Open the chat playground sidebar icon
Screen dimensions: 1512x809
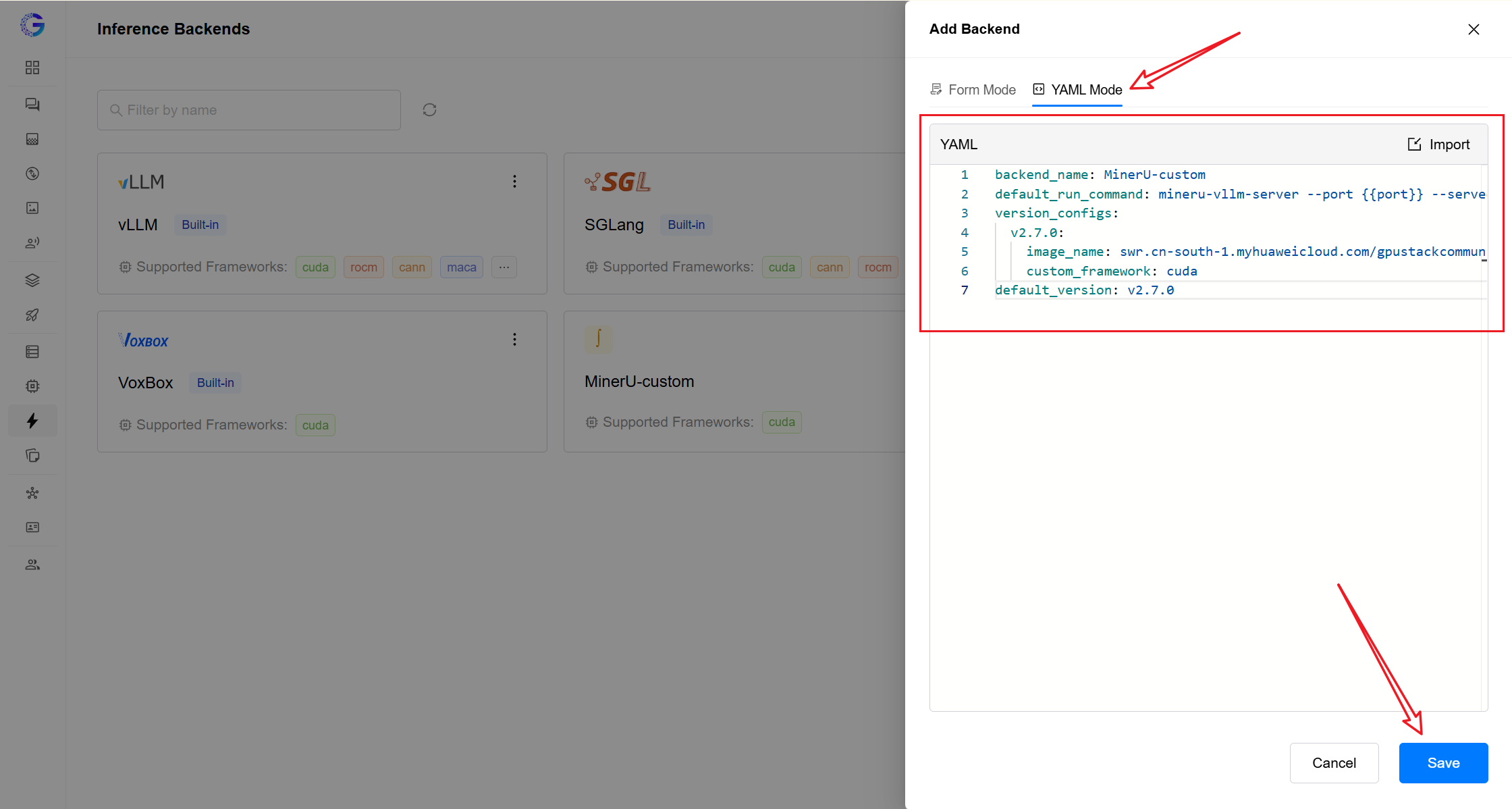click(32, 104)
